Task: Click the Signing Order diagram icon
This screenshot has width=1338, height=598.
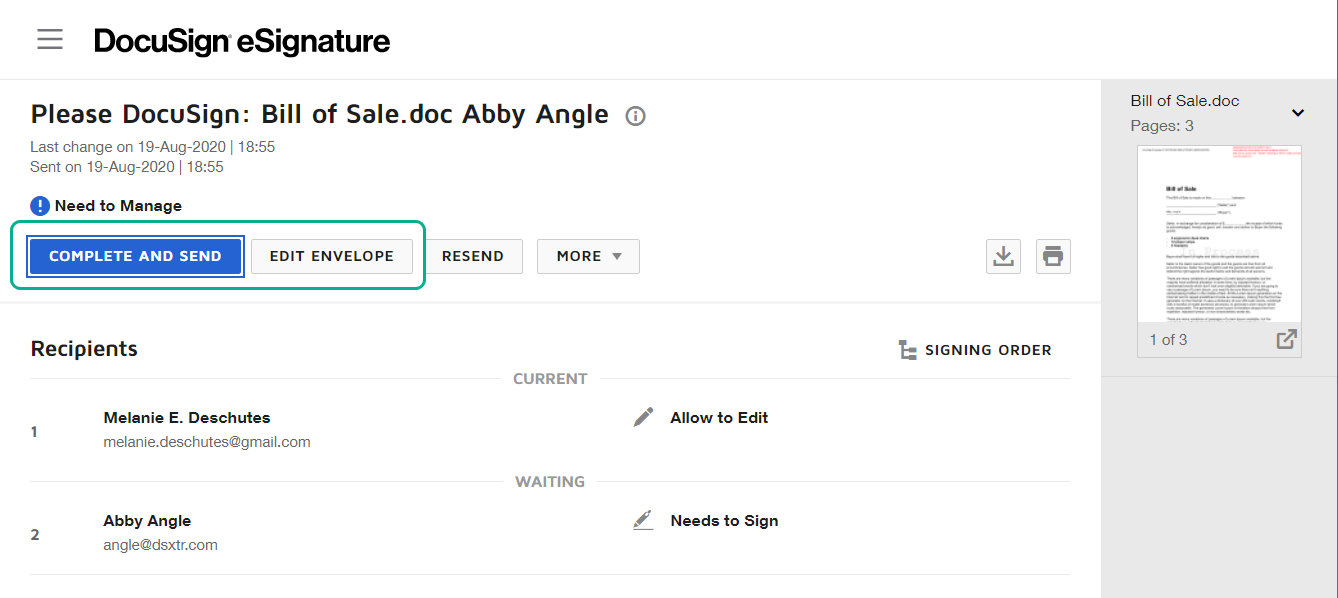Action: 908,350
